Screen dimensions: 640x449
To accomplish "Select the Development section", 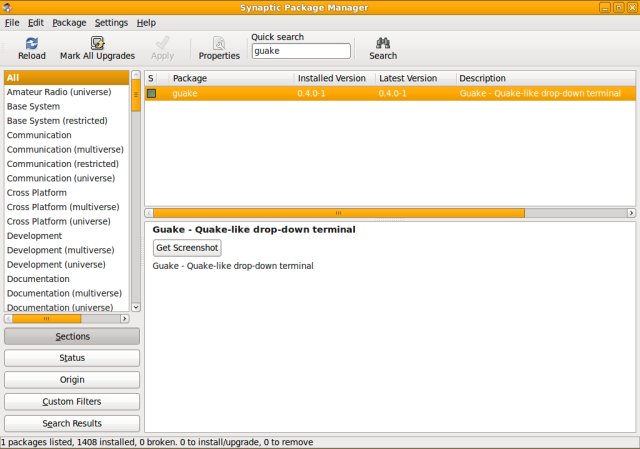I will (67, 236).
